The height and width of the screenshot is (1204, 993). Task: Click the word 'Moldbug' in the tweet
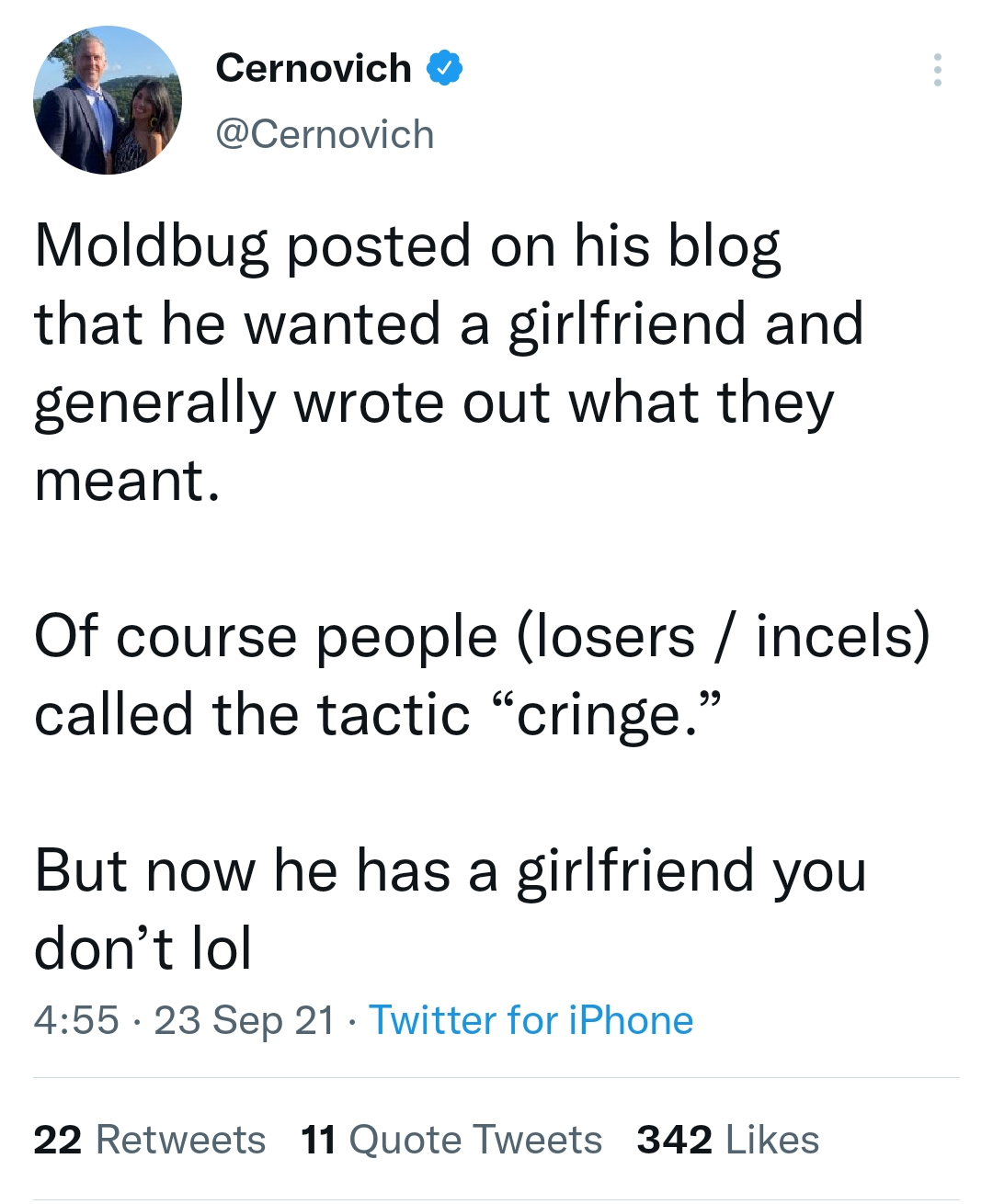(152, 246)
